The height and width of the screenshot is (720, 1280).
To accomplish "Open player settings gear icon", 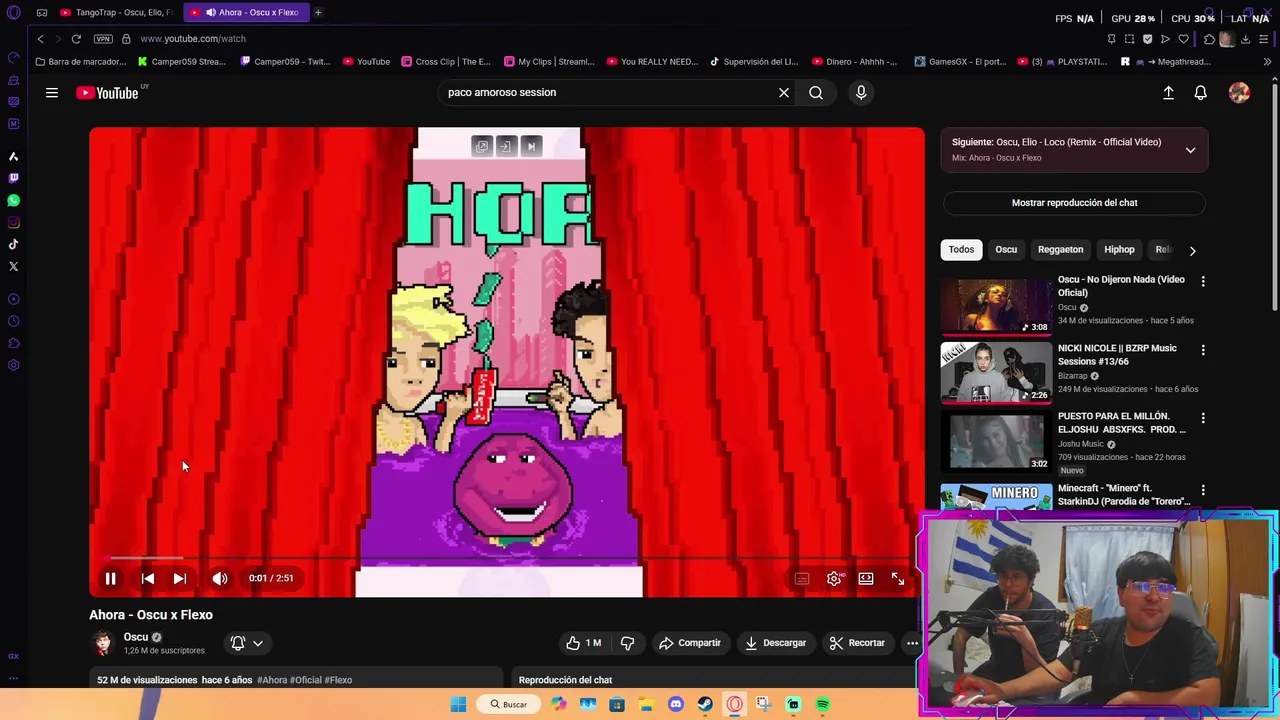I will pyautogui.click(x=834, y=578).
